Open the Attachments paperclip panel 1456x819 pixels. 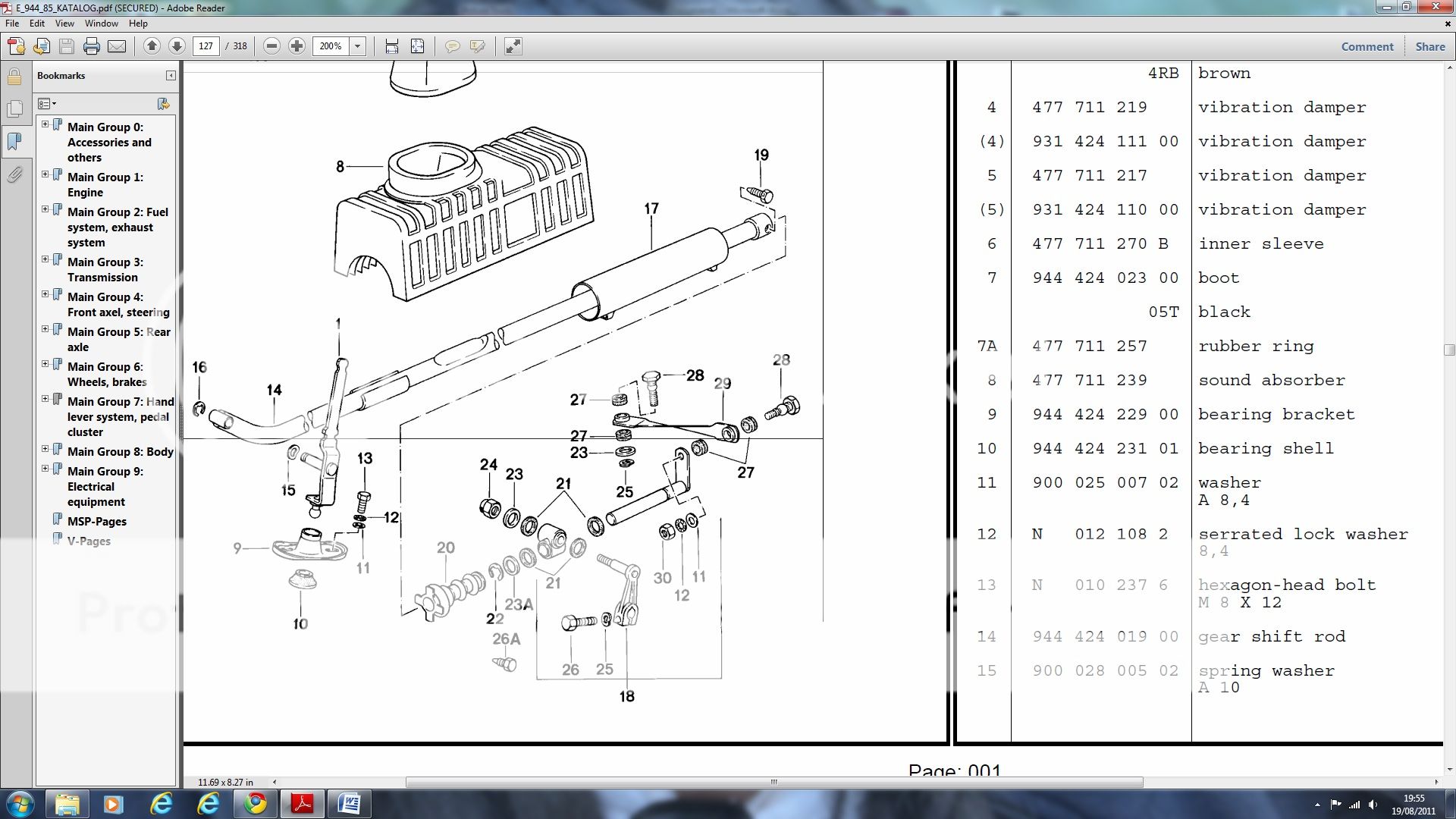[x=14, y=175]
